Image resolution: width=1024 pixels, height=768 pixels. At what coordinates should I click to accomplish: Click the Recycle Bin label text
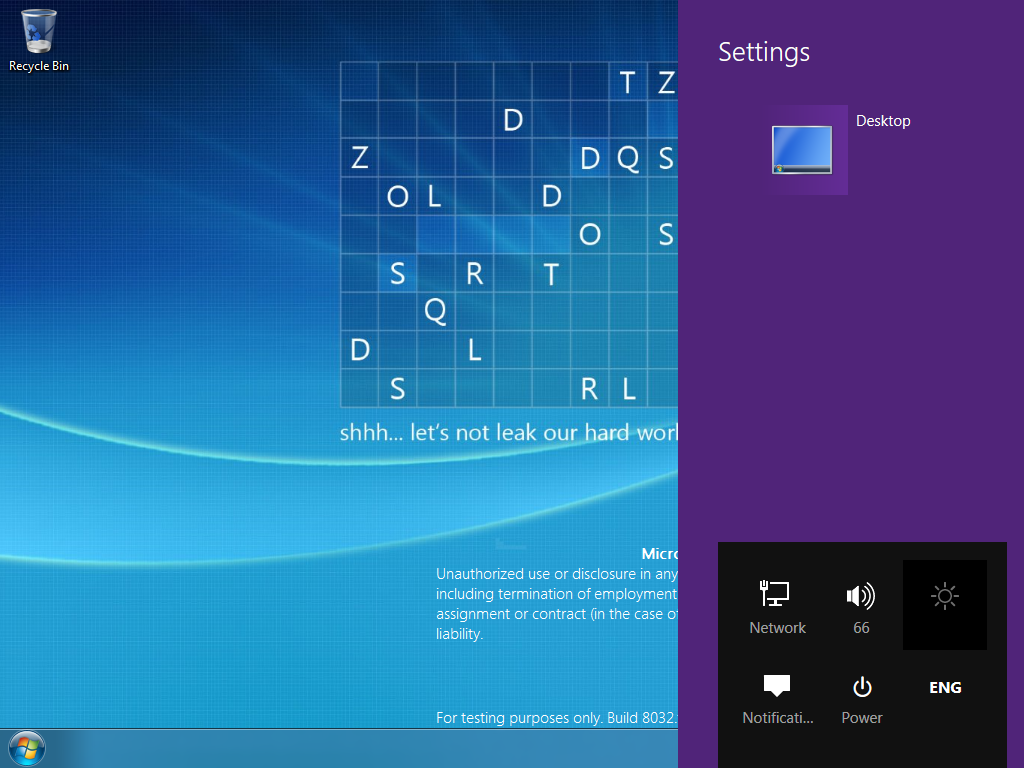pyautogui.click(x=39, y=66)
